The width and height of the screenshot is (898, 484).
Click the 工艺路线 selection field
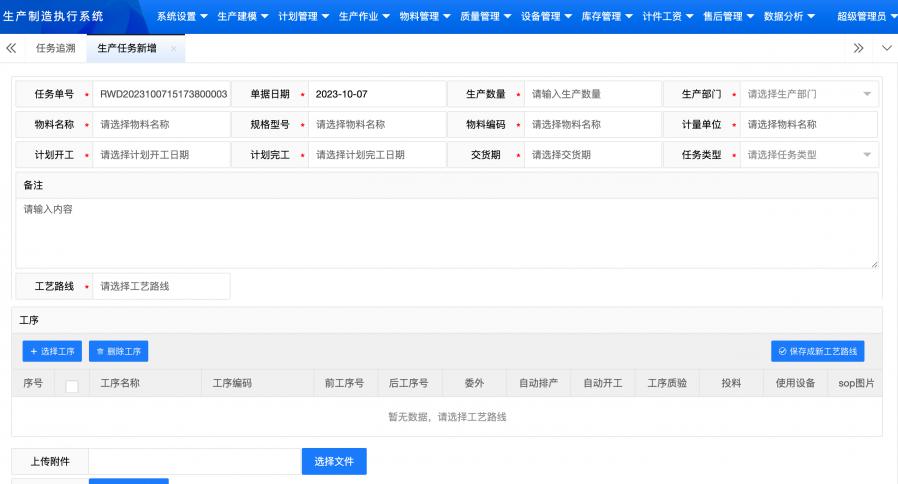pos(161,286)
